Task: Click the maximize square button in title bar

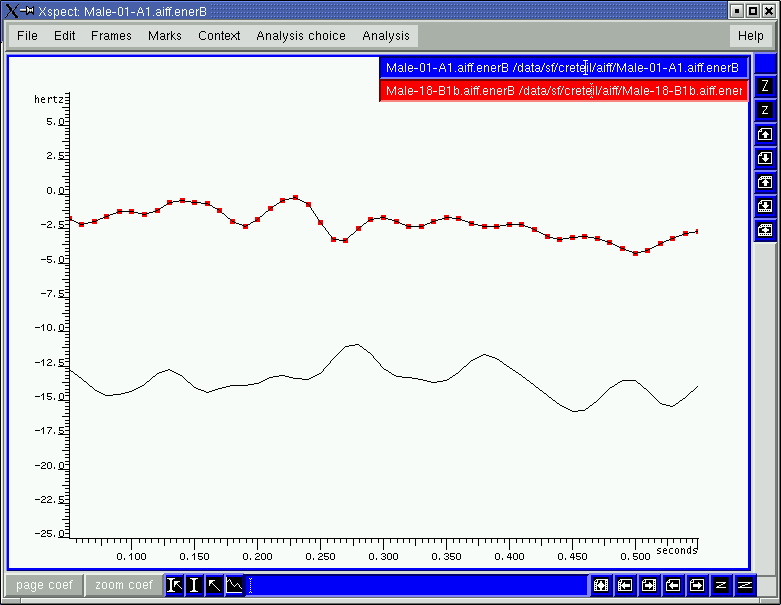Action: (753, 11)
